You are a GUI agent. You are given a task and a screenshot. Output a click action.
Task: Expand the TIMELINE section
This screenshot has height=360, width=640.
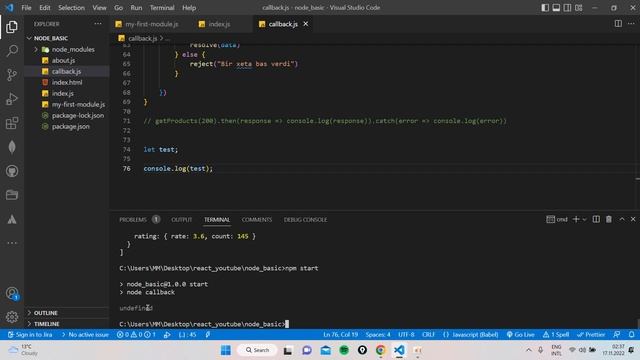tap(46, 324)
